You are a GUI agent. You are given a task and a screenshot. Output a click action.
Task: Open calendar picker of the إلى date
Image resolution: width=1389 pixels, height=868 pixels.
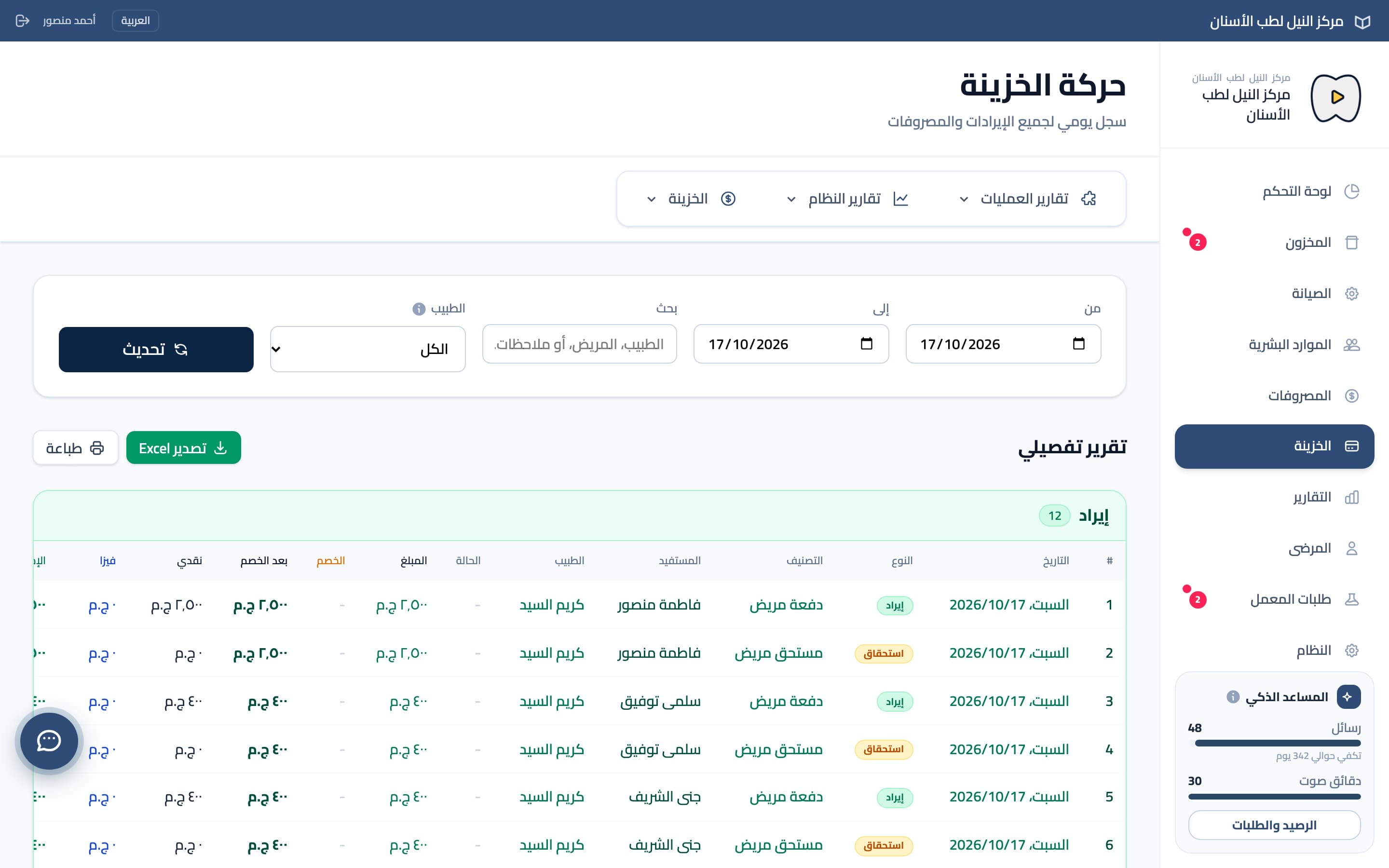pyautogui.click(x=867, y=344)
